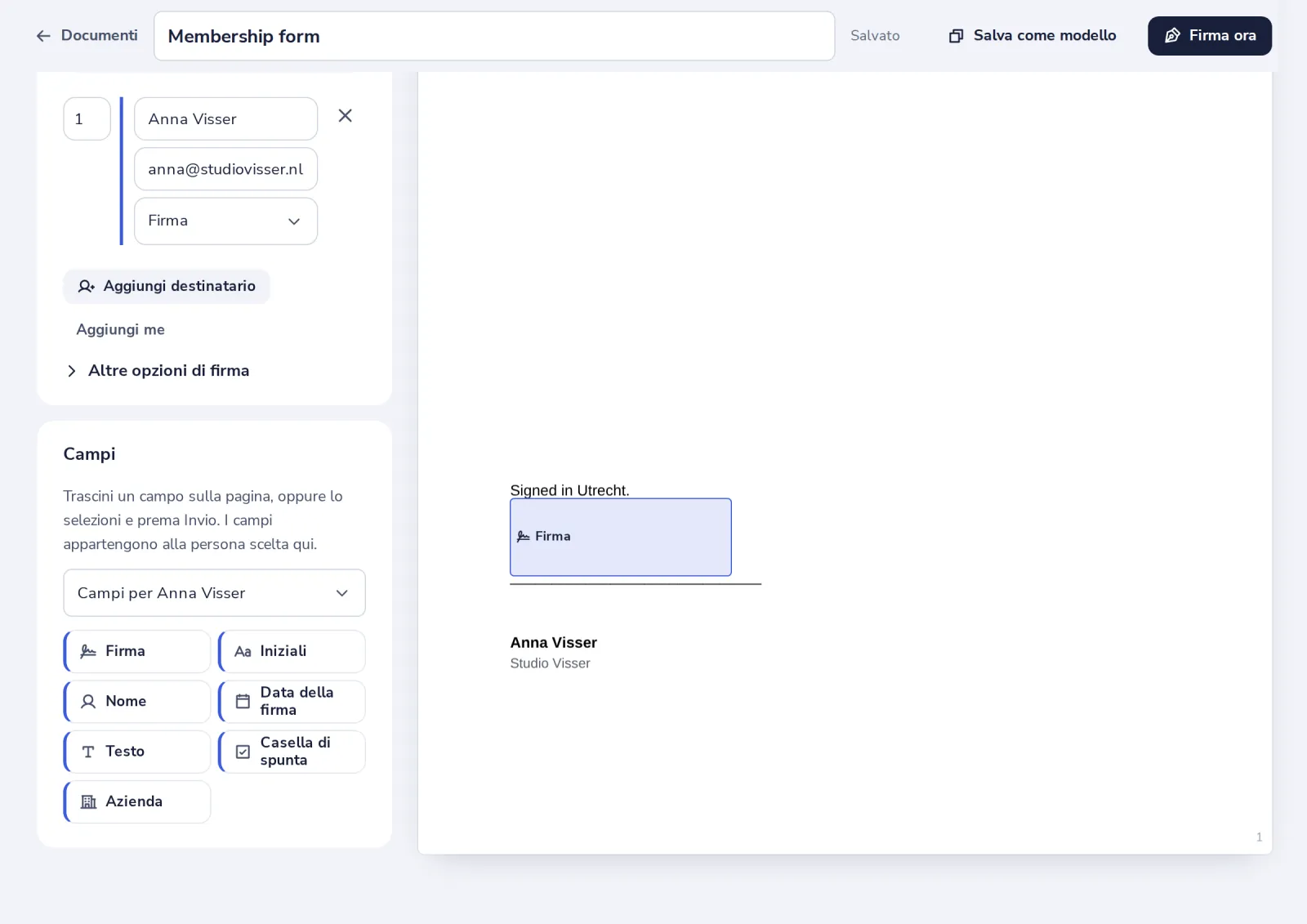
Task: Edit the Anna Visser name field
Action: point(225,118)
